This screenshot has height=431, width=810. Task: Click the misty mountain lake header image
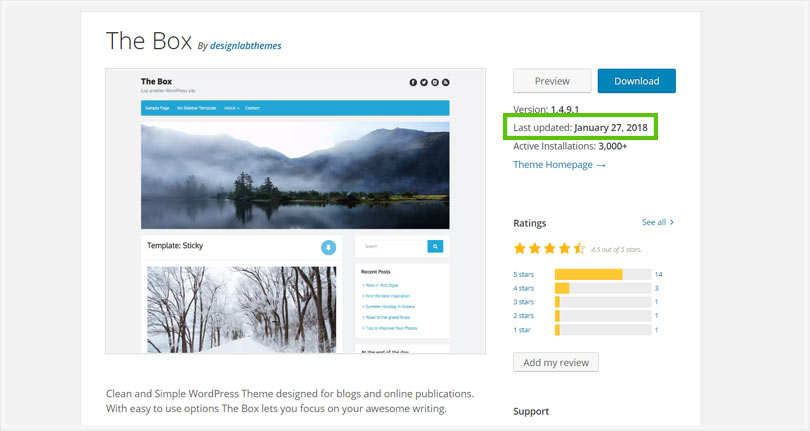[x=295, y=176]
